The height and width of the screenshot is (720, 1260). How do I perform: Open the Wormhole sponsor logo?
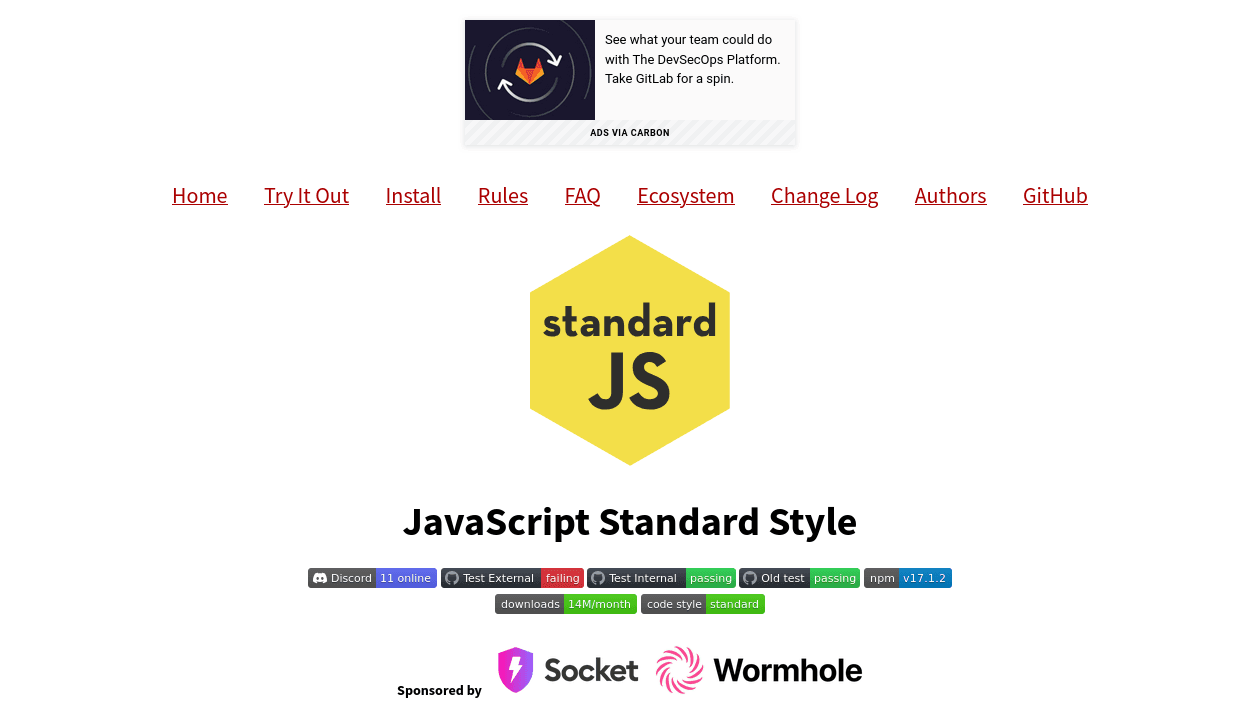point(759,670)
